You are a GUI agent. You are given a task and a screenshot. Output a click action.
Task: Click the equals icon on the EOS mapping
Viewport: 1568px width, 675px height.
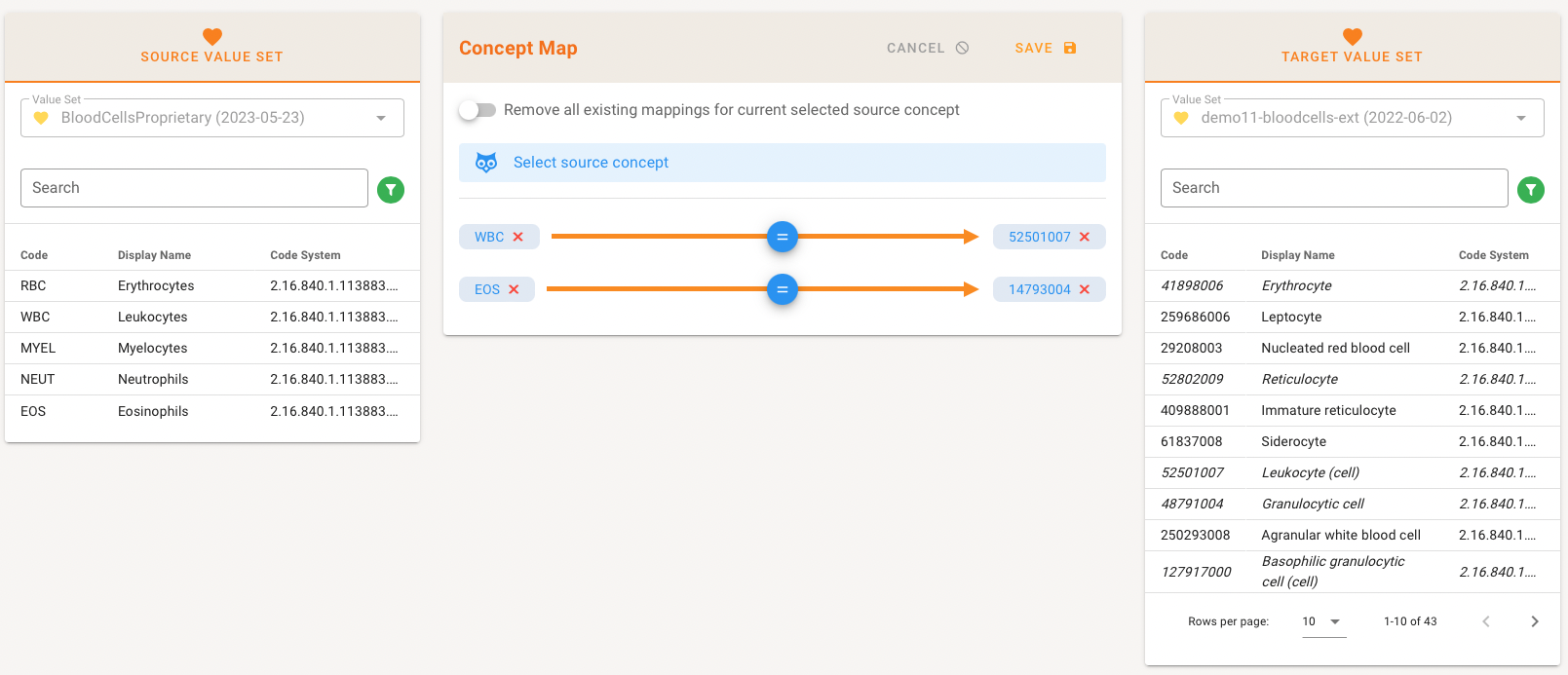coord(782,289)
